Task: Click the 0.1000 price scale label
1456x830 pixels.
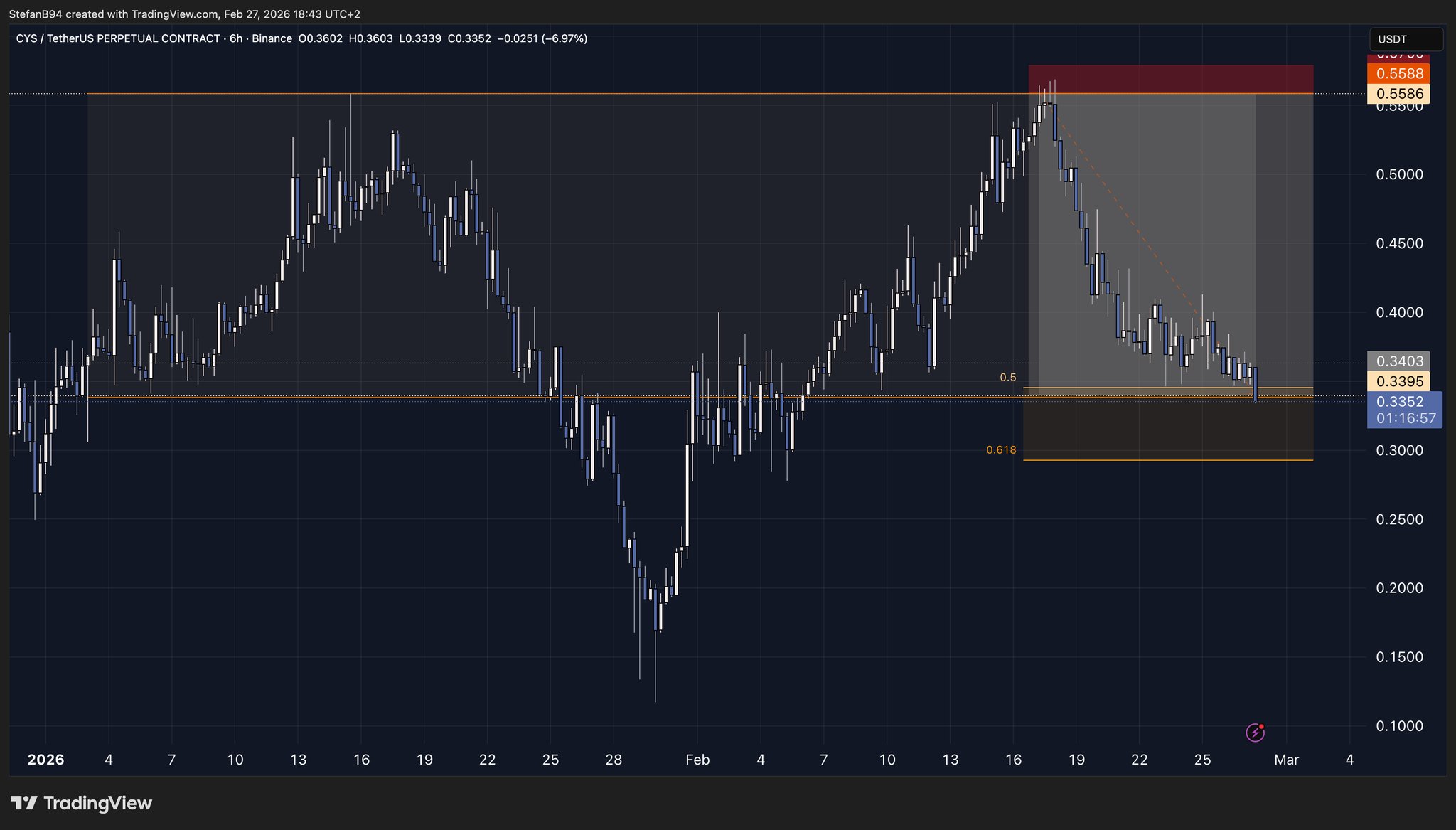Action: click(x=1399, y=726)
